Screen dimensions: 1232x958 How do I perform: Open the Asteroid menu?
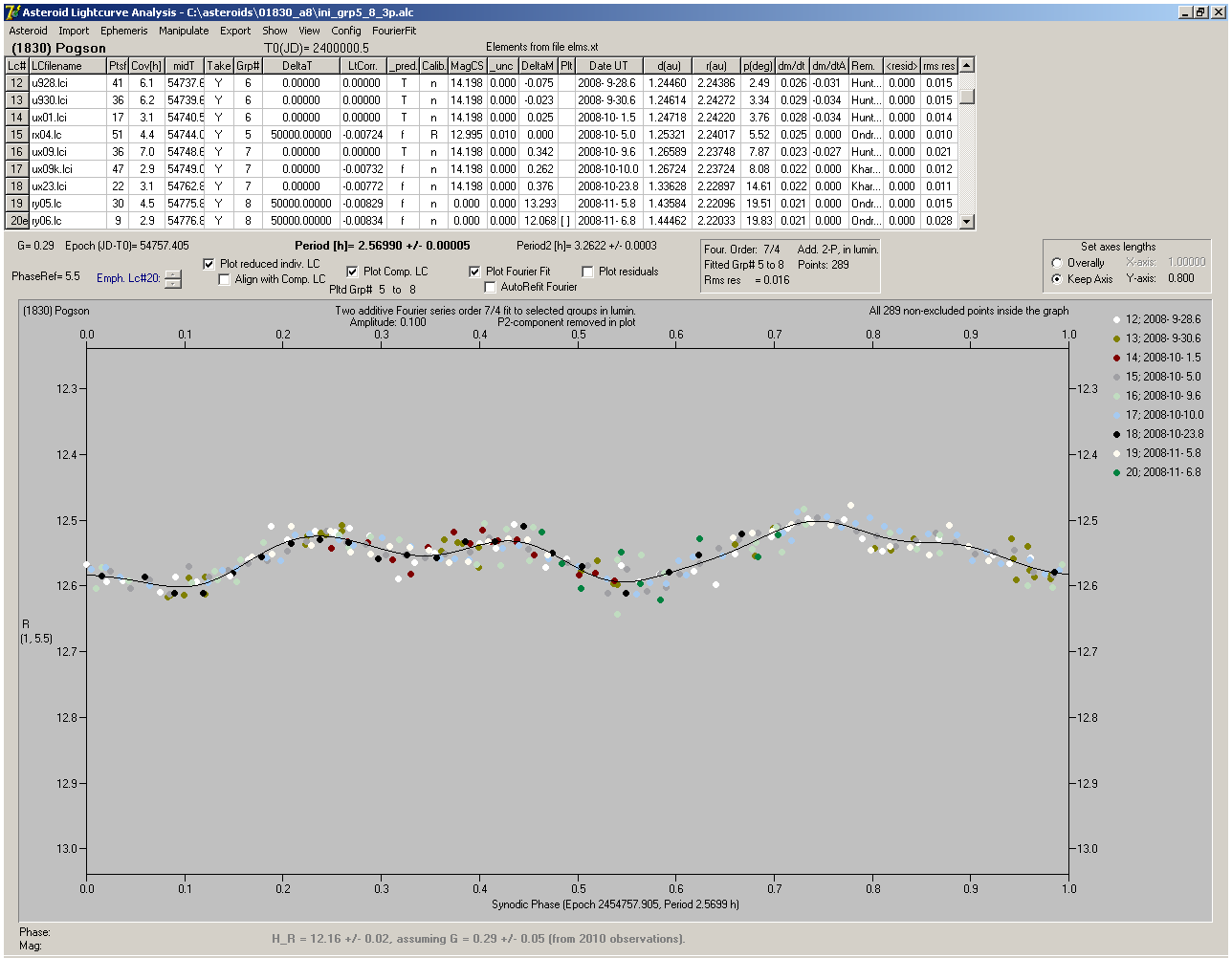coord(28,31)
